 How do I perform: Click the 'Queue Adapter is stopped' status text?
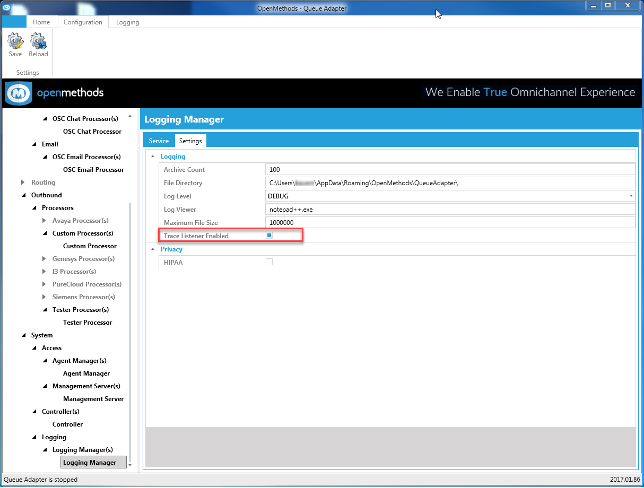point(41,479)
